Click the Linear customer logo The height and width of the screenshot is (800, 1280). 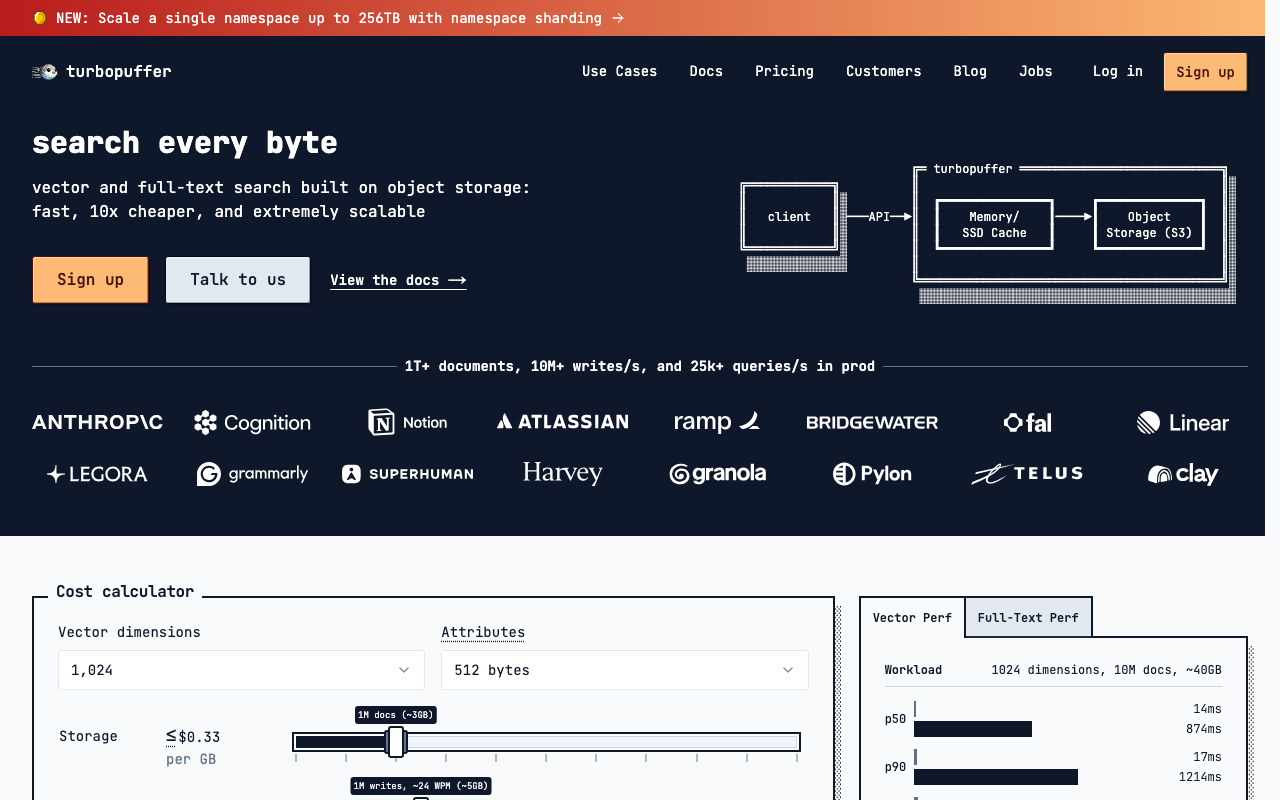click(x=1183, y=422)
